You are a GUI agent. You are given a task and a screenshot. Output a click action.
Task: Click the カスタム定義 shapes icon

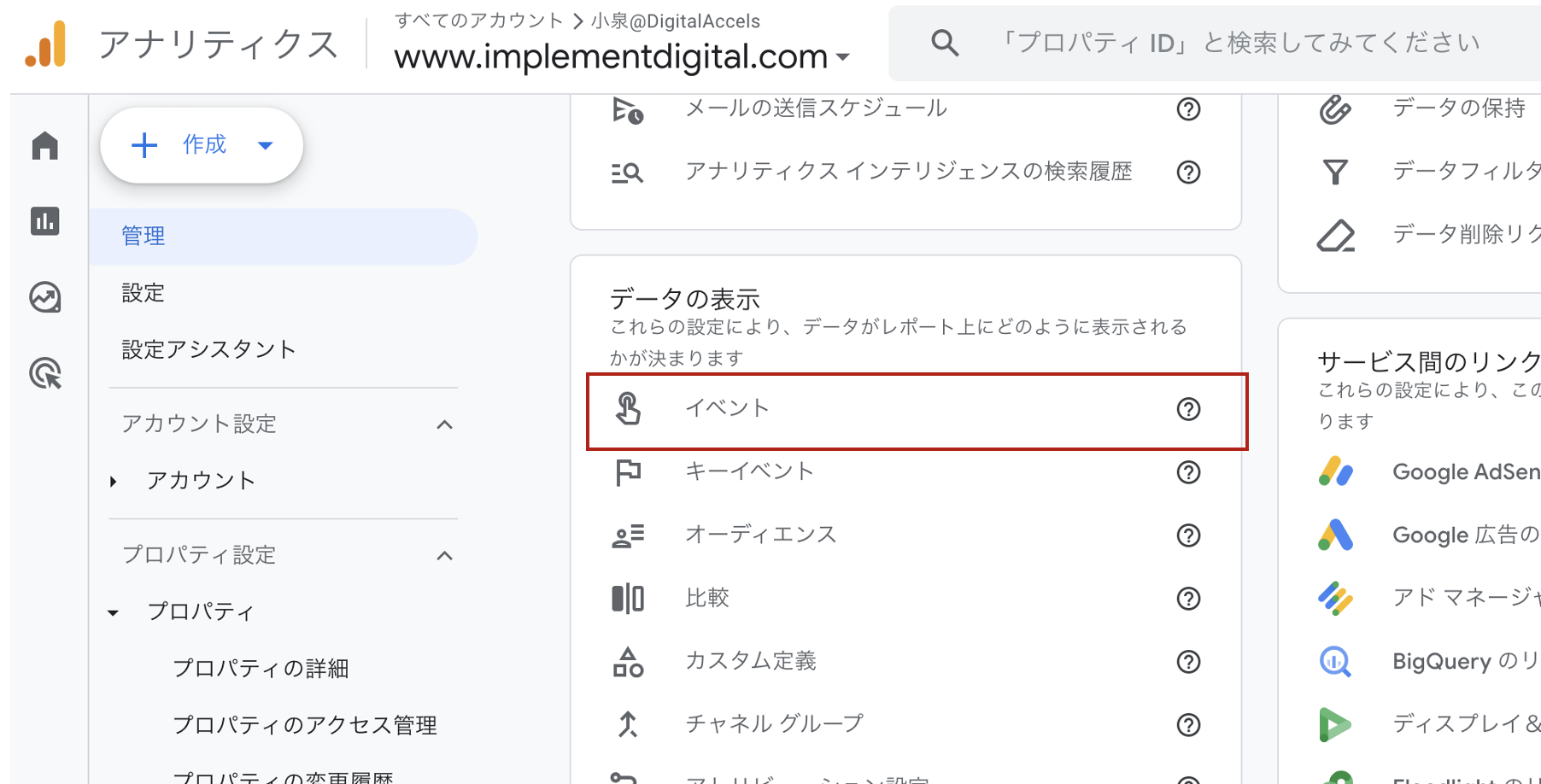(x=628, y=662)
